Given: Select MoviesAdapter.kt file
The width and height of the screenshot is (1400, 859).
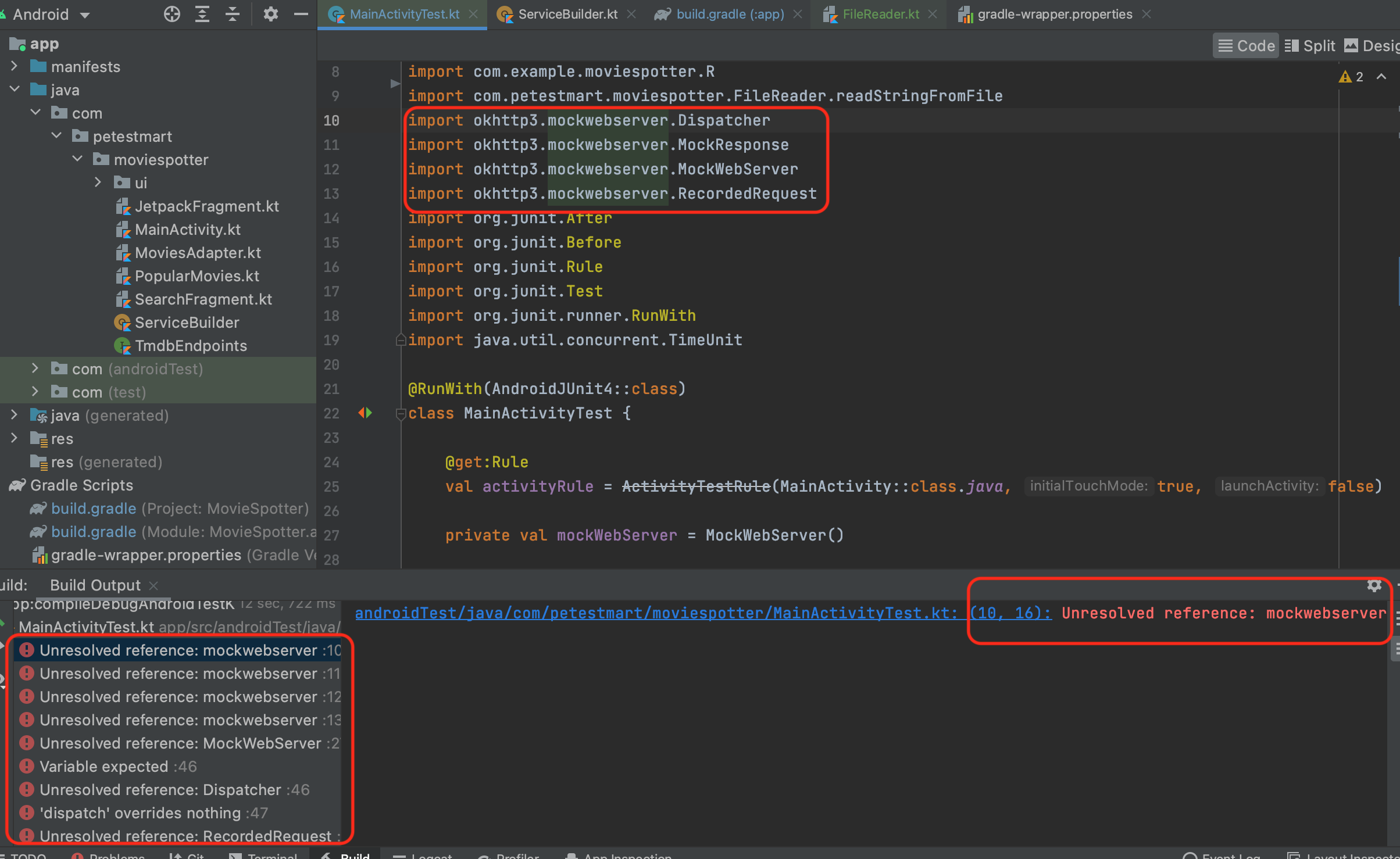Looking at the screenshot, I should point(188,253).
